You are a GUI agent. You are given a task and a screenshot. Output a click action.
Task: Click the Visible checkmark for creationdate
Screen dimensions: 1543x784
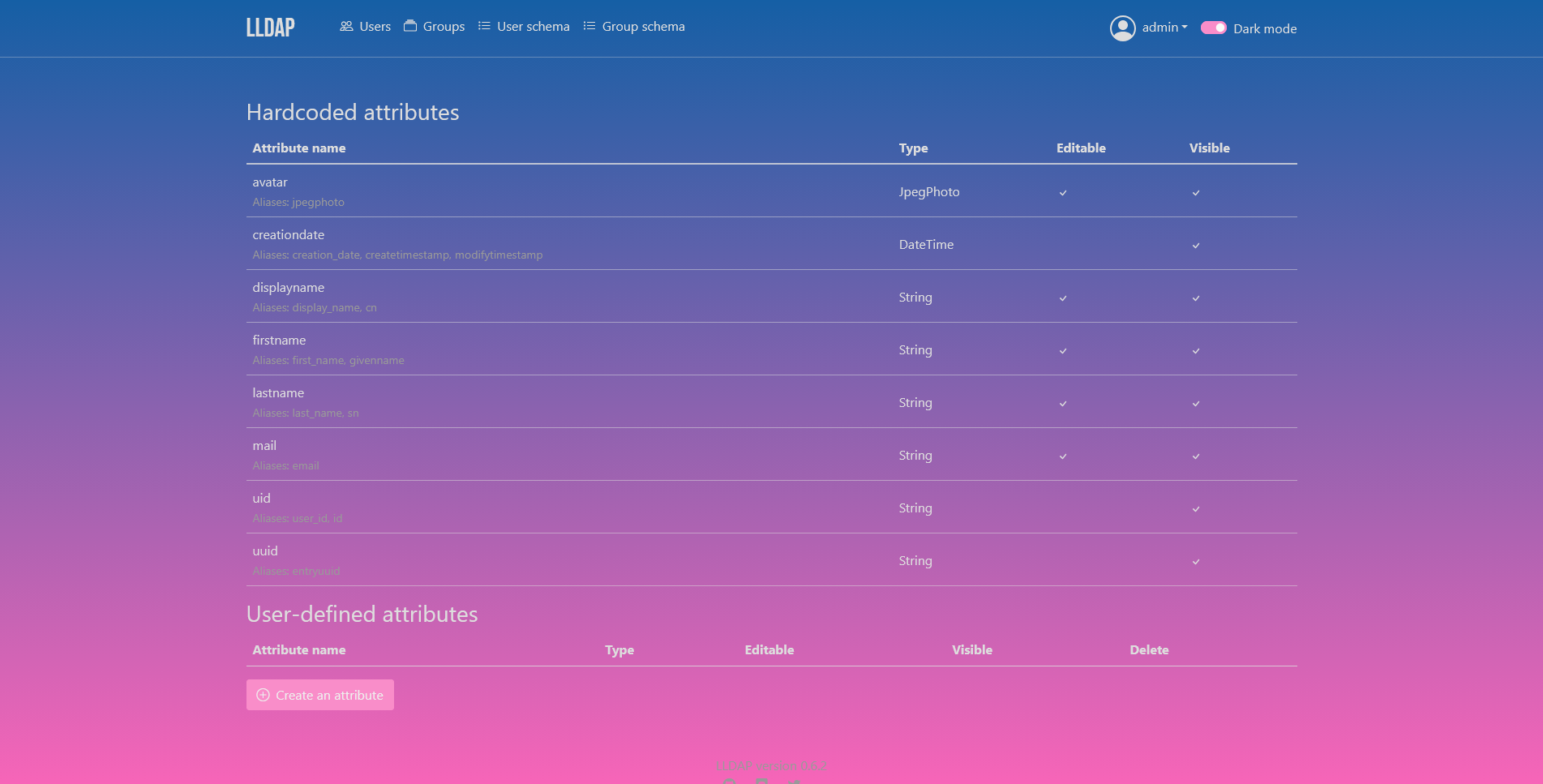[1196, 246]
